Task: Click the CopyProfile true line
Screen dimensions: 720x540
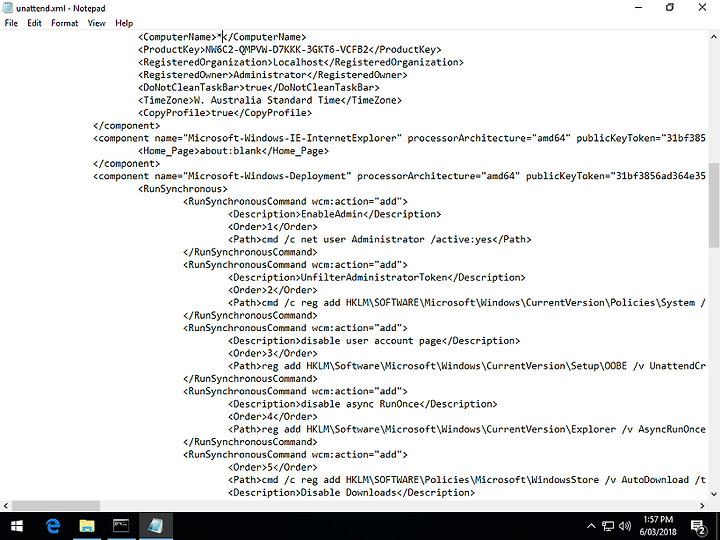Action: click(x=225, y=112)
